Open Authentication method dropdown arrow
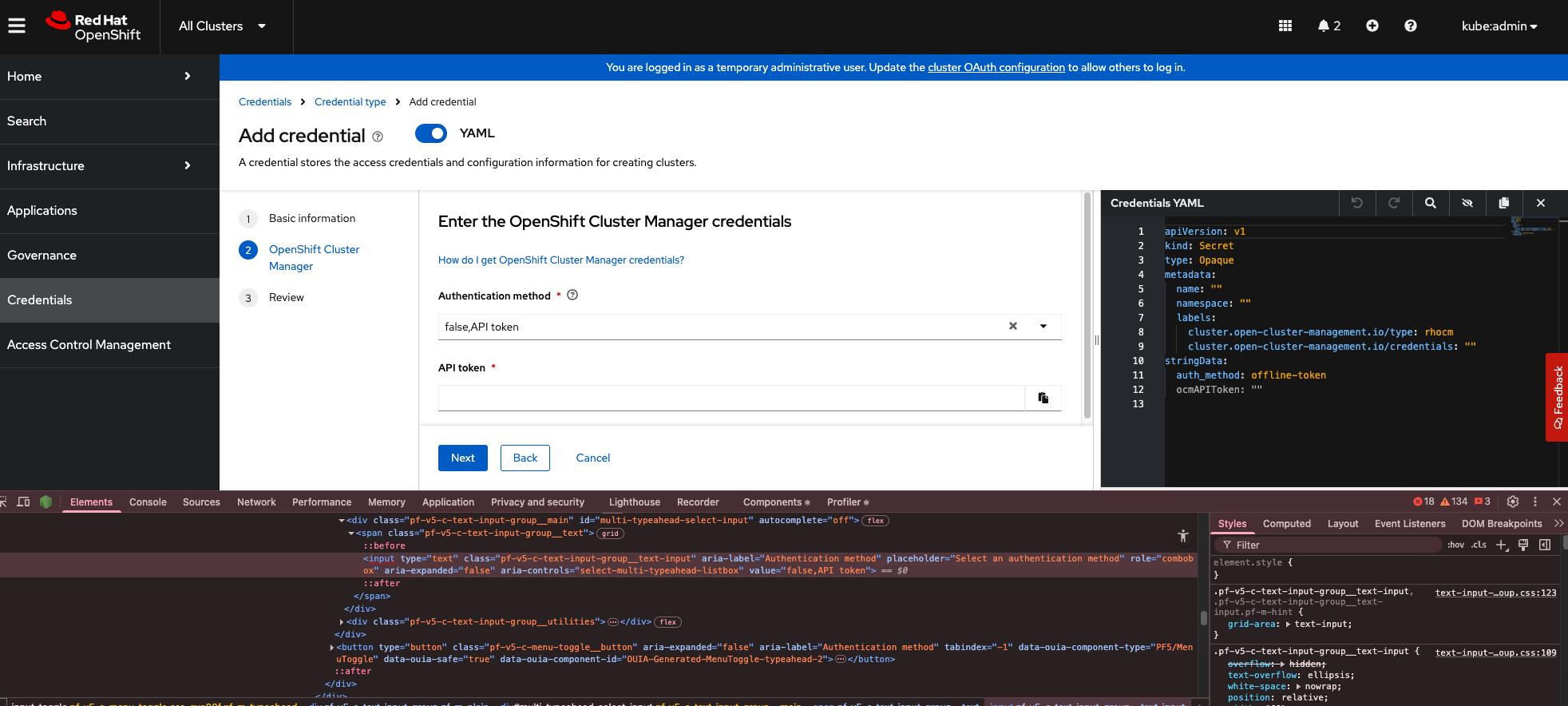1568x706 pixels. (x=1043, y=326)
